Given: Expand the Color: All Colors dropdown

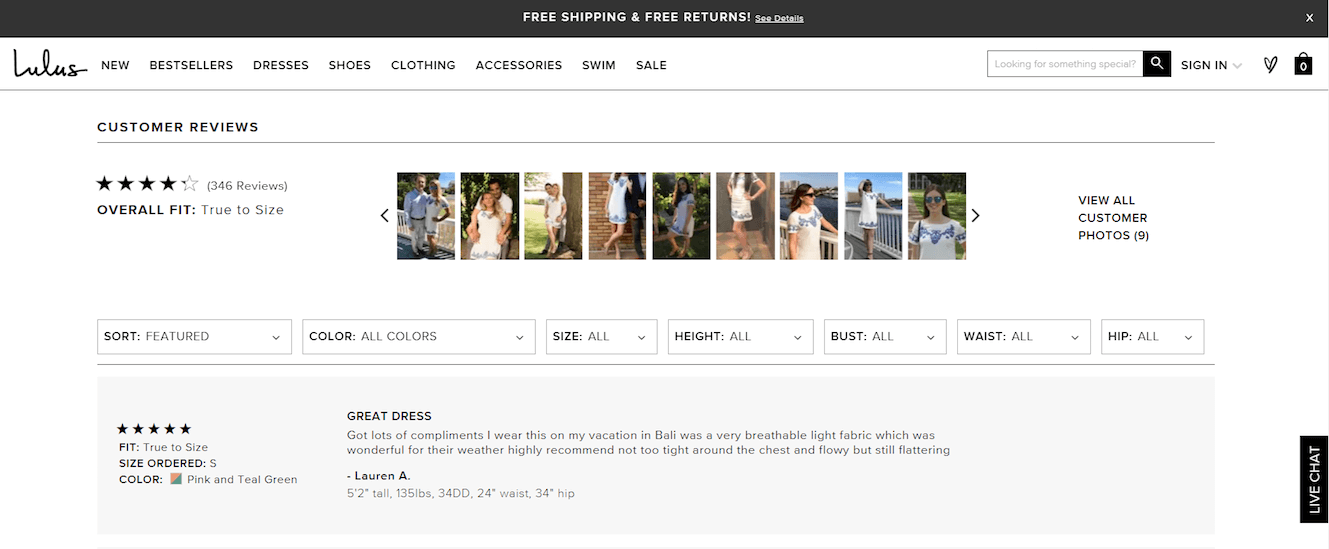Looking at the screenshot, I should pos(419,337).
